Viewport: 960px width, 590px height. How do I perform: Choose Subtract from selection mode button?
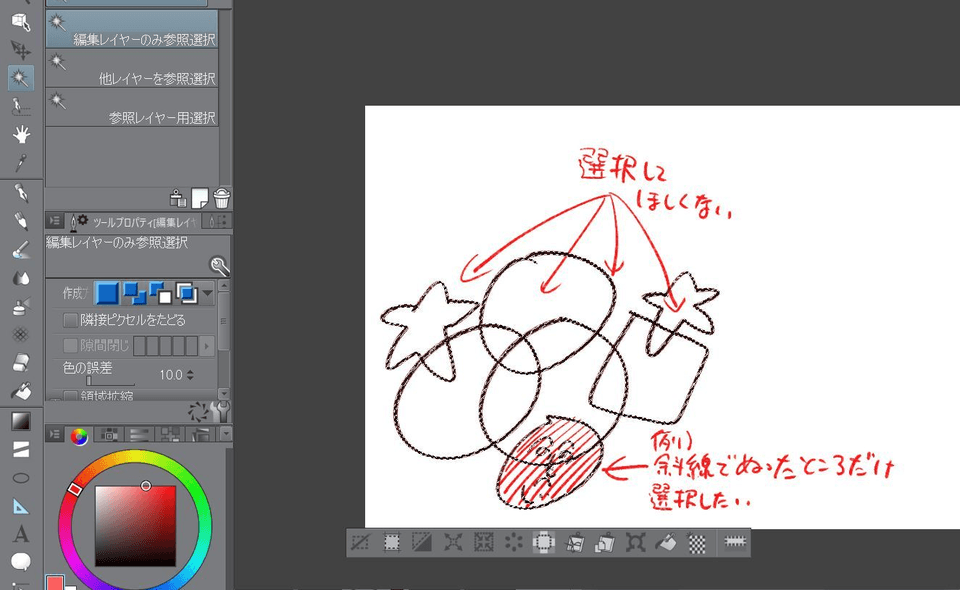[x=160, y=293]
